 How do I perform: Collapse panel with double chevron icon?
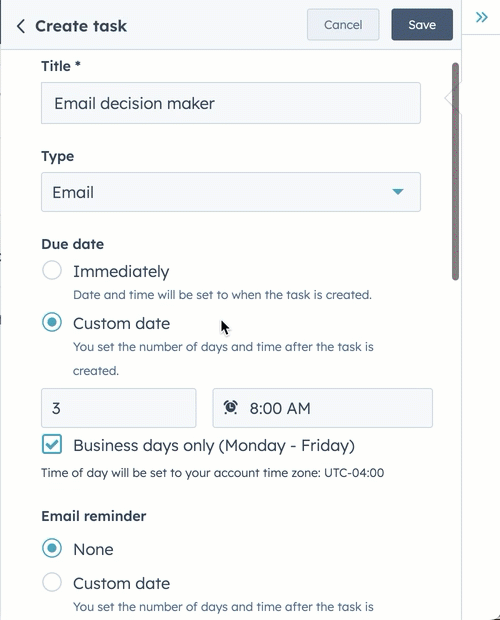(481, 17)
